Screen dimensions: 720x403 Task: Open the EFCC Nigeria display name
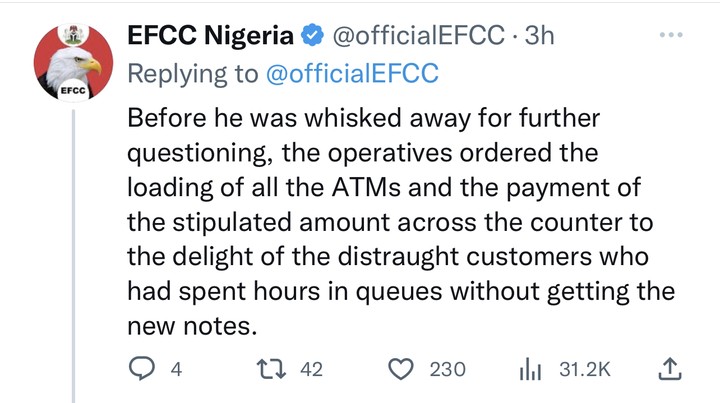pos(211,37)
